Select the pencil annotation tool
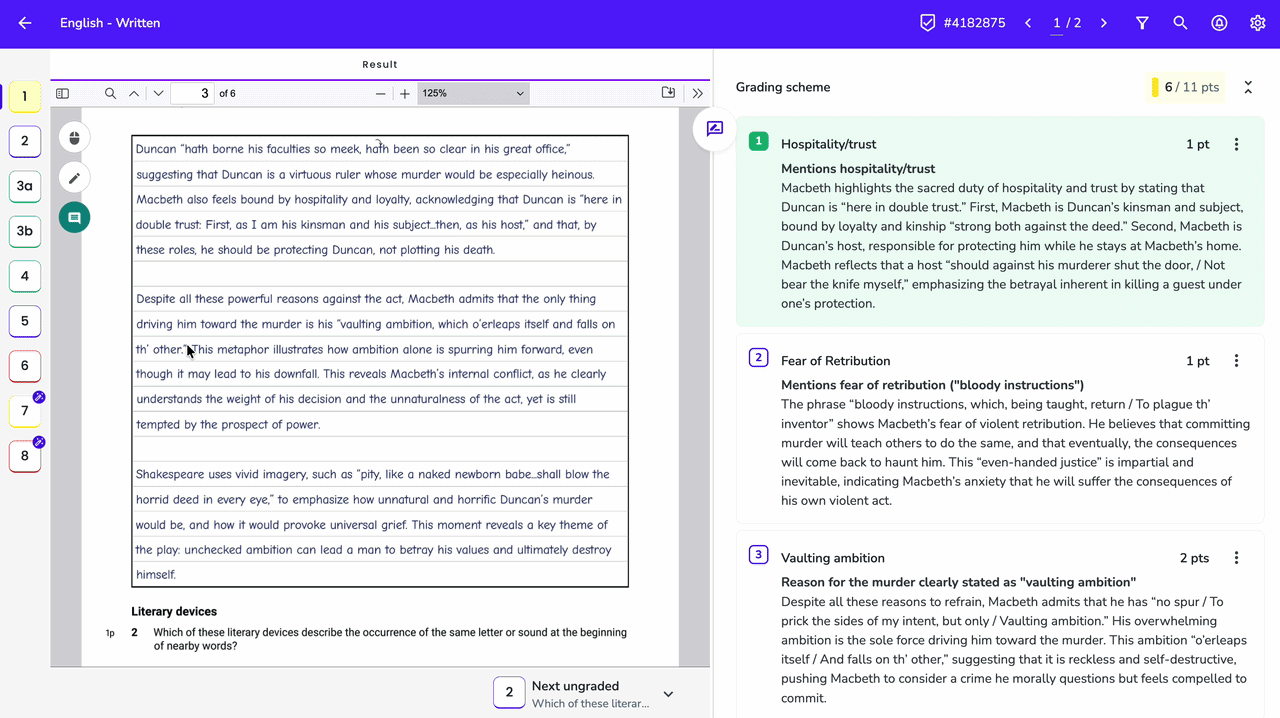This screenshot has width=1280, height=718. point(74,178)
